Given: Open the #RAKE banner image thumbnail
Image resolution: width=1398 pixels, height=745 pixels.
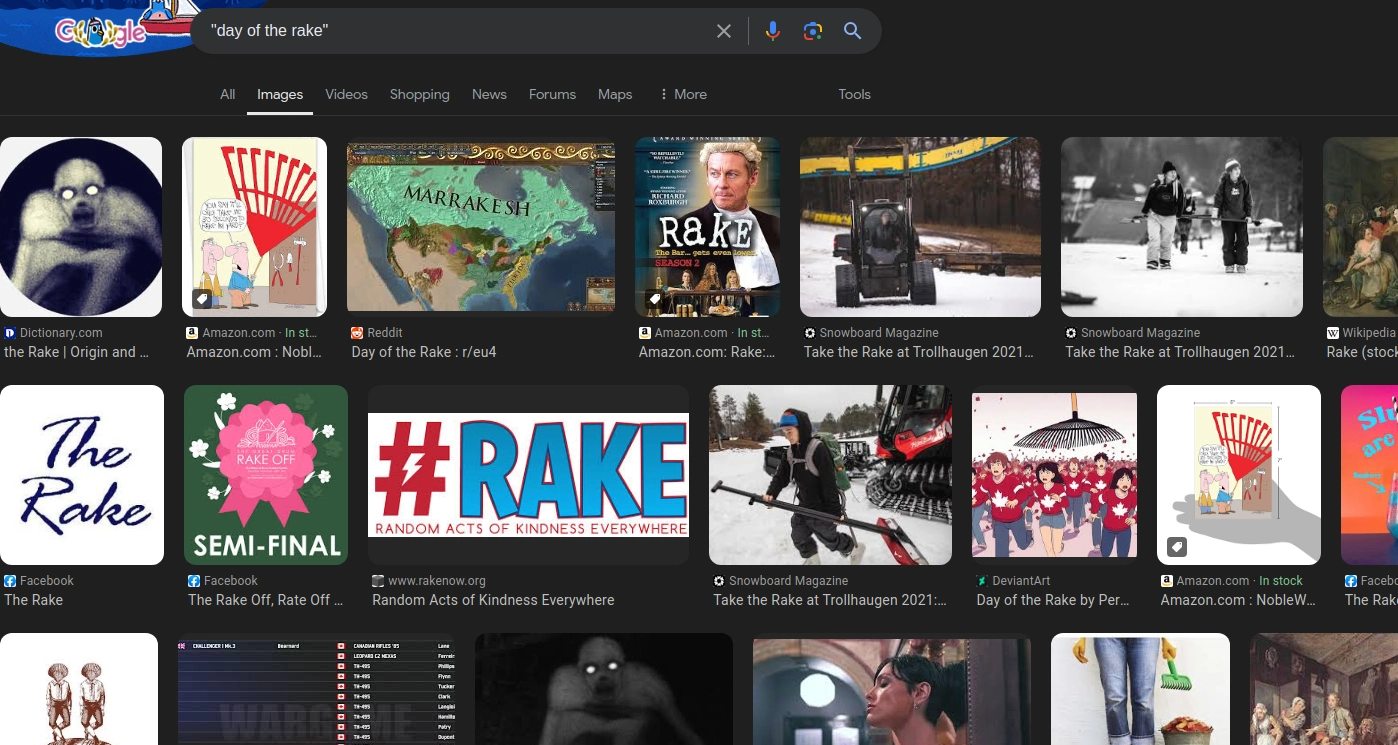Looking at the screenshot, I should 528,475.
